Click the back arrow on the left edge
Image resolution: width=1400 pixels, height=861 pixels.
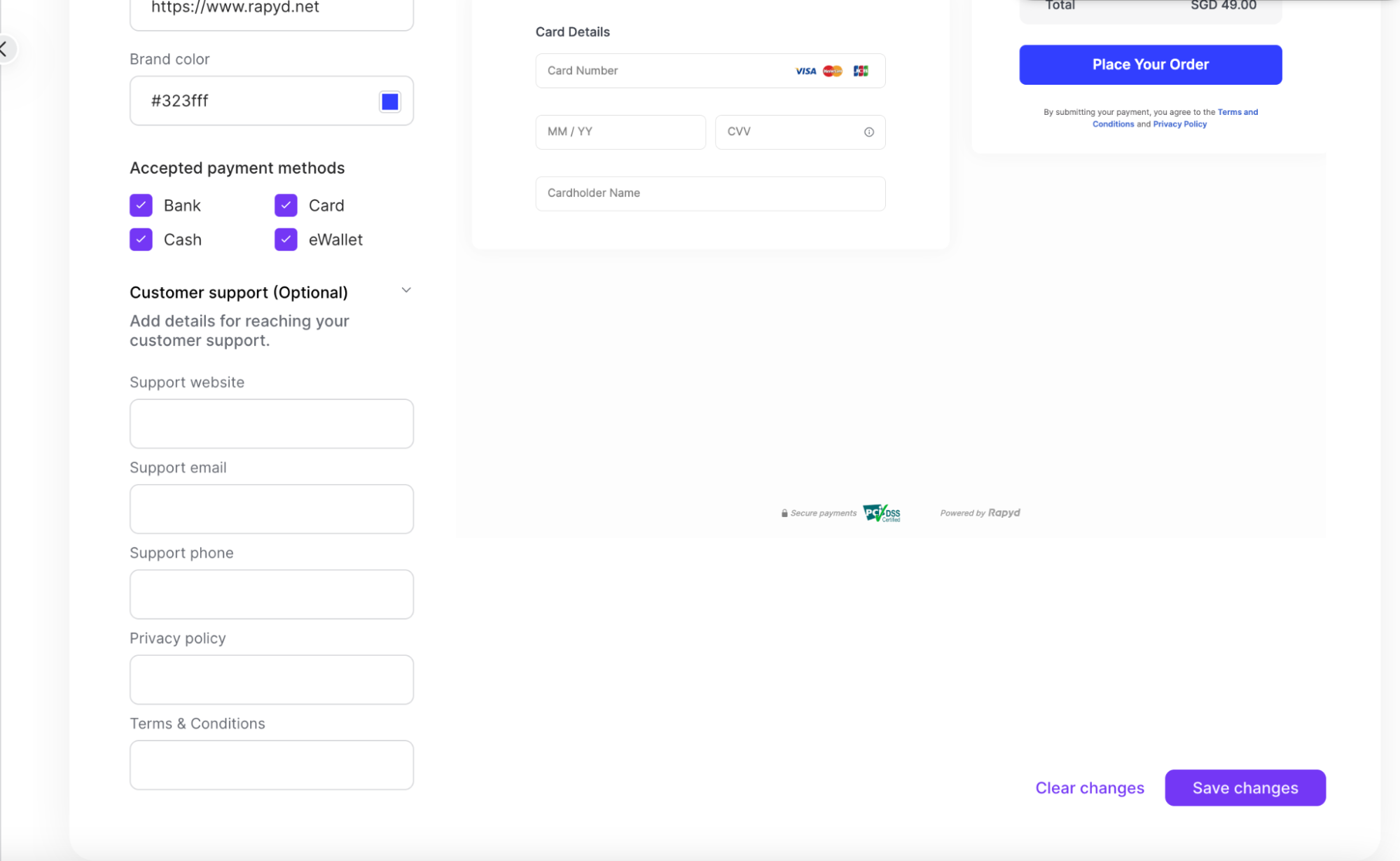tap(4, 49)
